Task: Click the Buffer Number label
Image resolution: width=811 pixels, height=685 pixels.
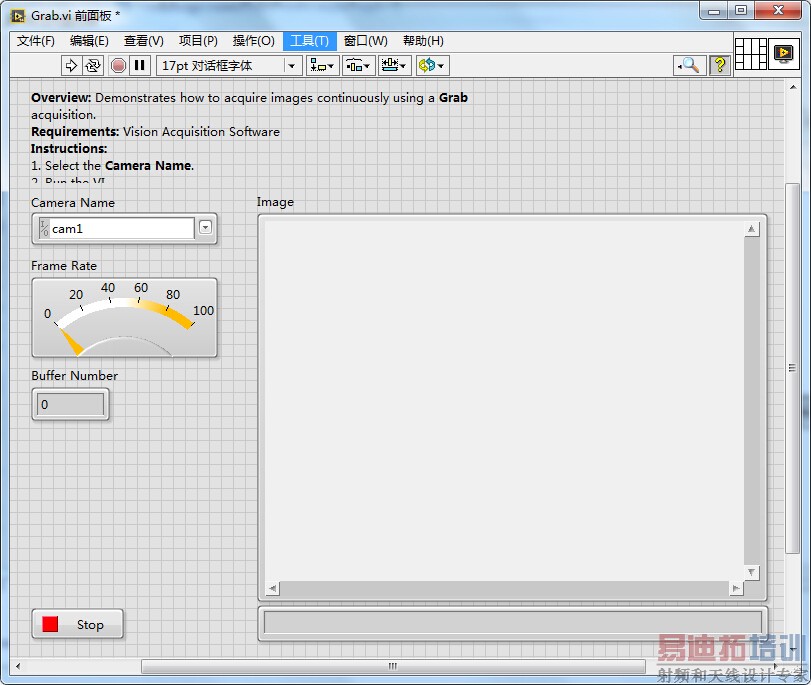Action: [74, 376]
